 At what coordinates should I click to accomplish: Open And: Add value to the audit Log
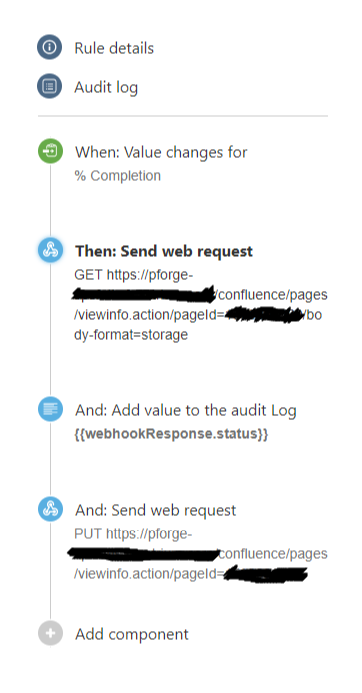186,411
